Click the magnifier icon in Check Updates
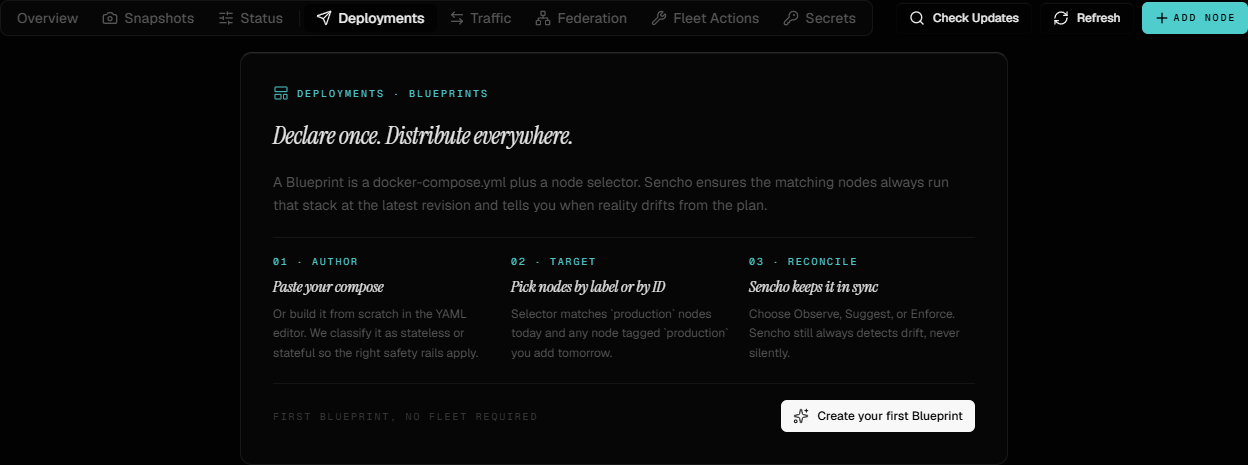 917,18
